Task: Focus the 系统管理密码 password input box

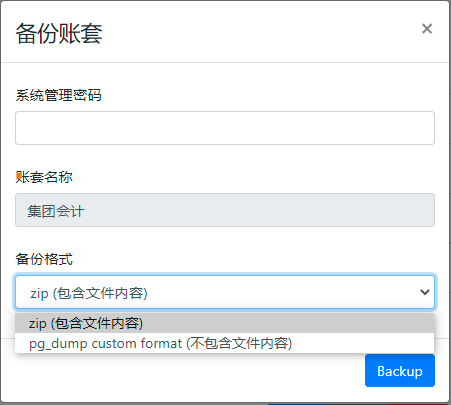Action: point(225,128)
